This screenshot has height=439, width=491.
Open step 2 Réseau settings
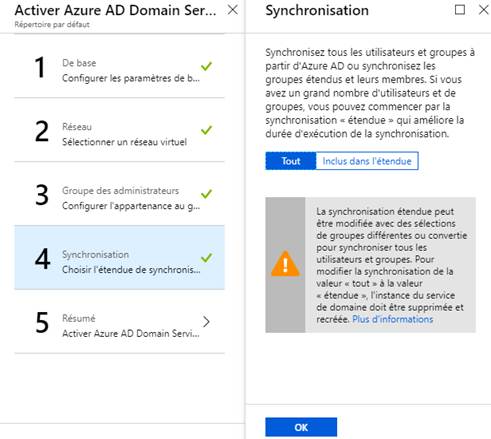[119, 130]
